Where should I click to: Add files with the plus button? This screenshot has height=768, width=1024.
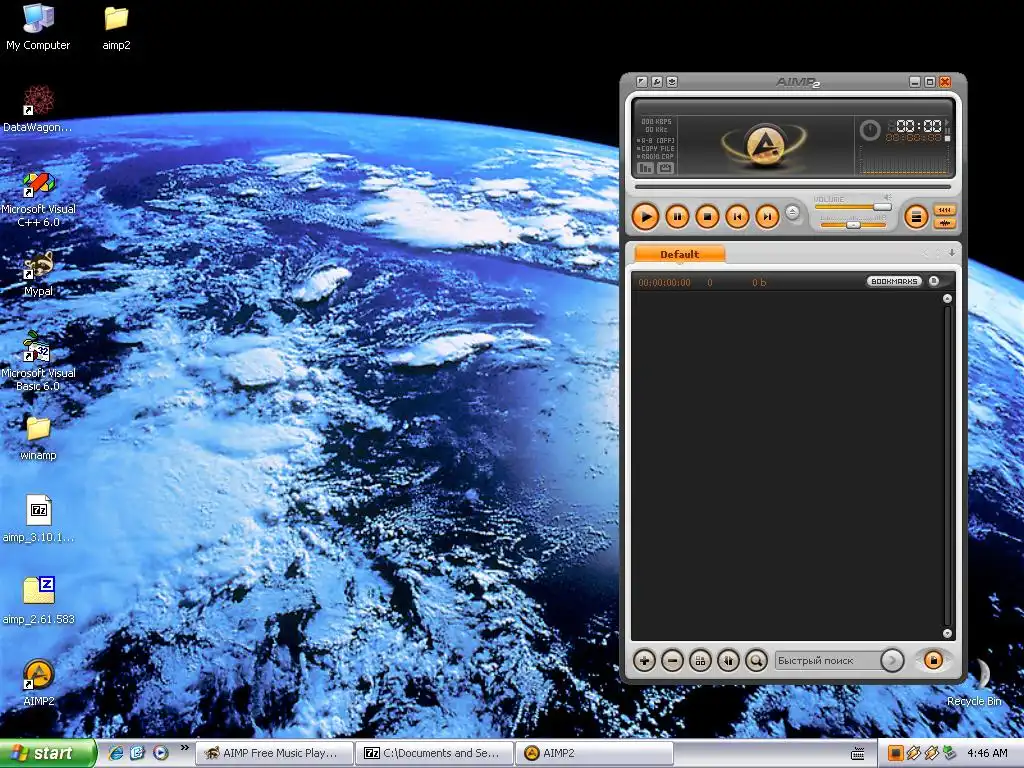click(644, 661)
